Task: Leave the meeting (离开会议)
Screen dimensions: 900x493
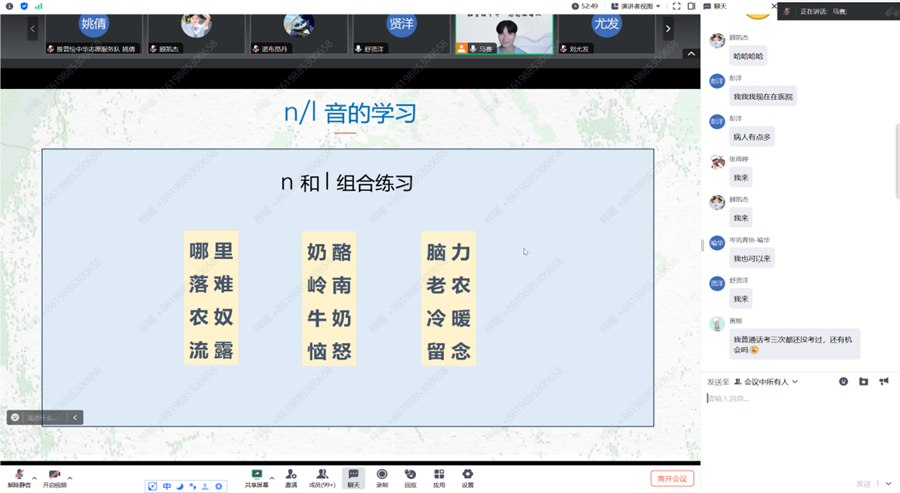Action: pos(672,478)
